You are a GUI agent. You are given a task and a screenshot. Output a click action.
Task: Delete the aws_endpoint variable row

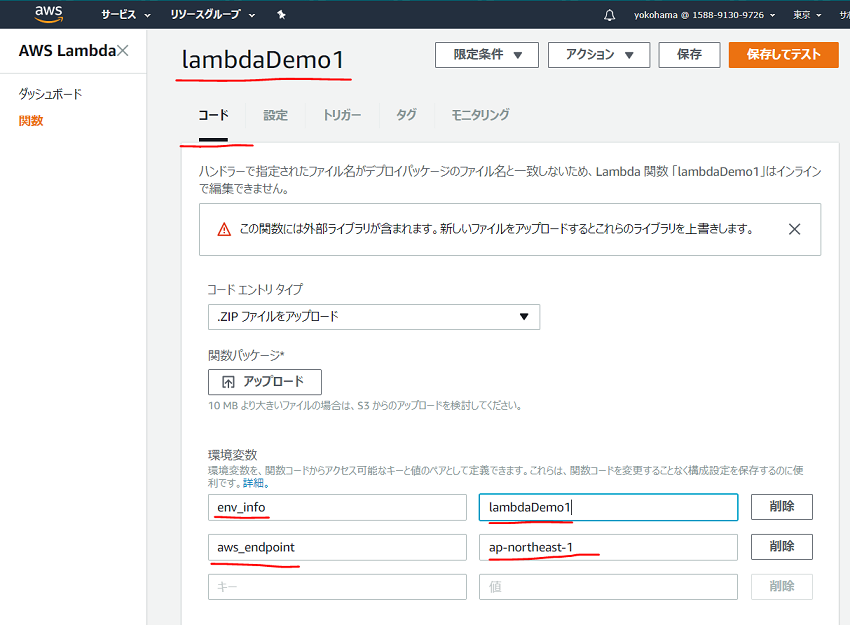coord(782,546)
